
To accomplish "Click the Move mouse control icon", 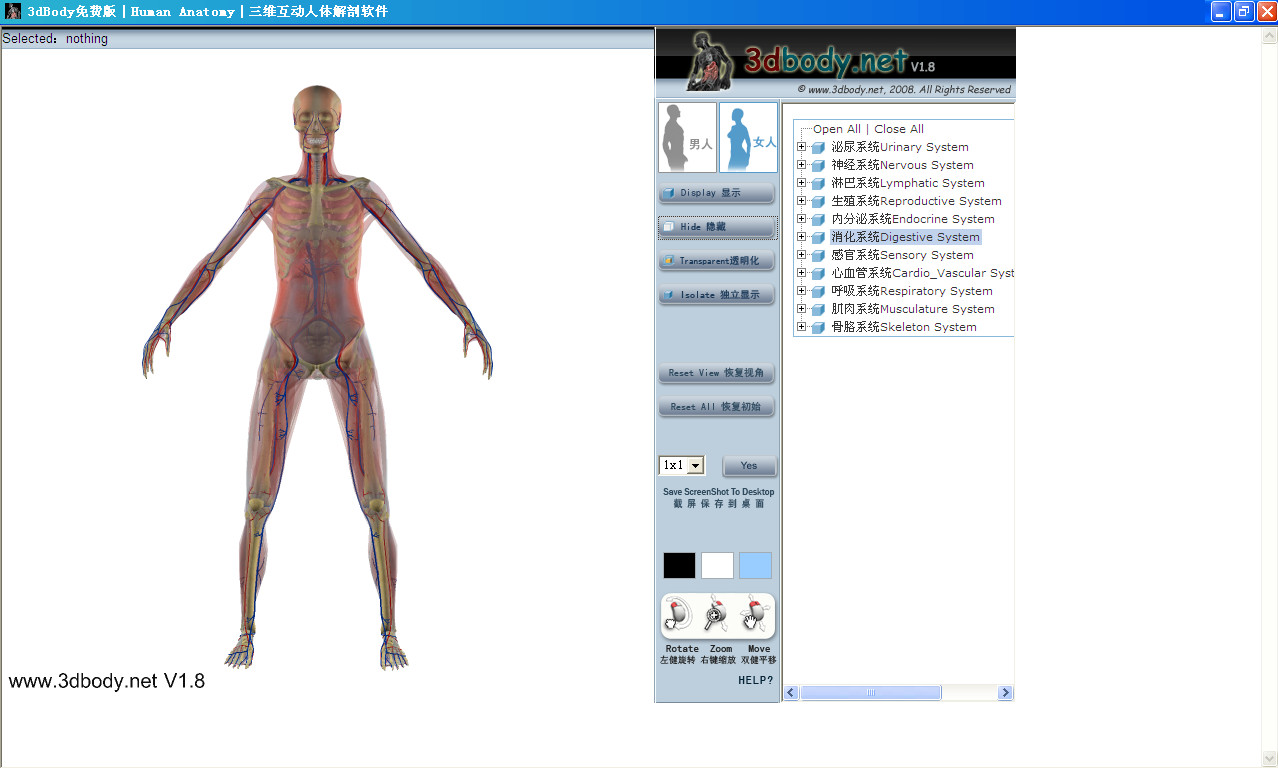I will (757, 615).
